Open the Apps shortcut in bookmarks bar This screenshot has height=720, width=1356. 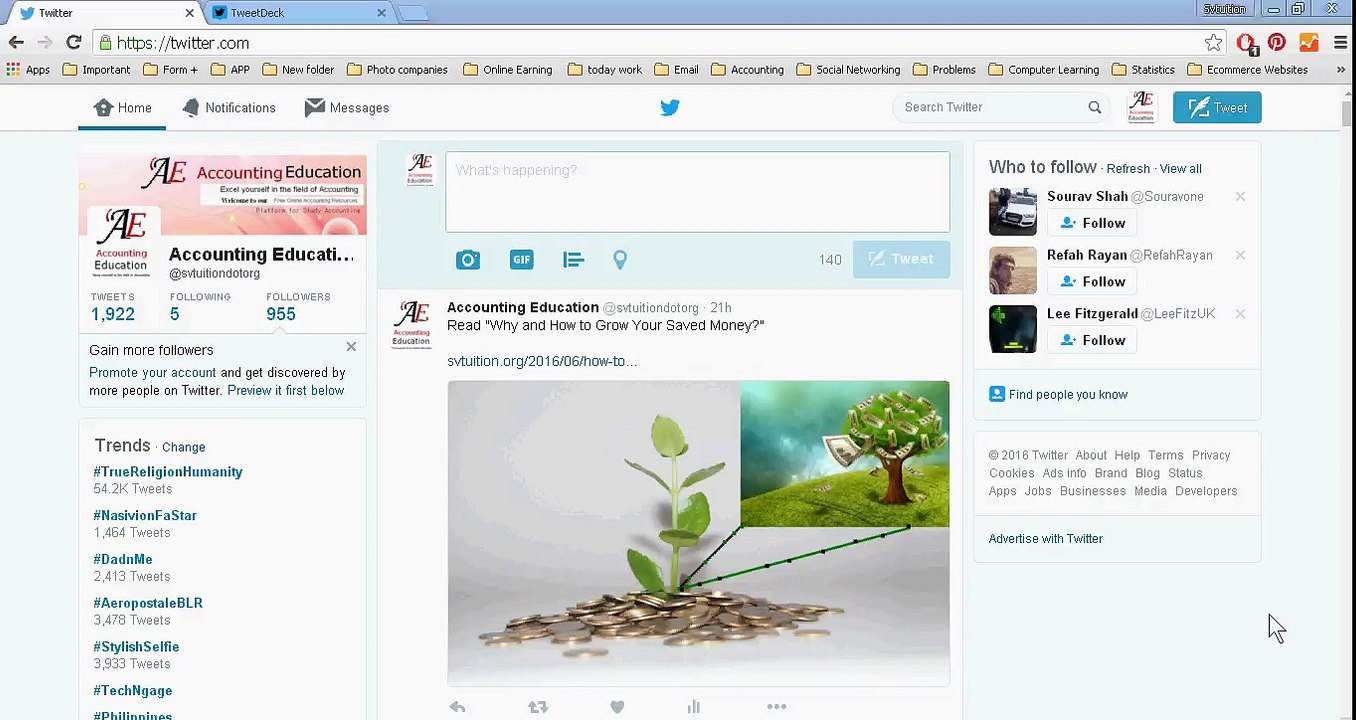point(28,70)
